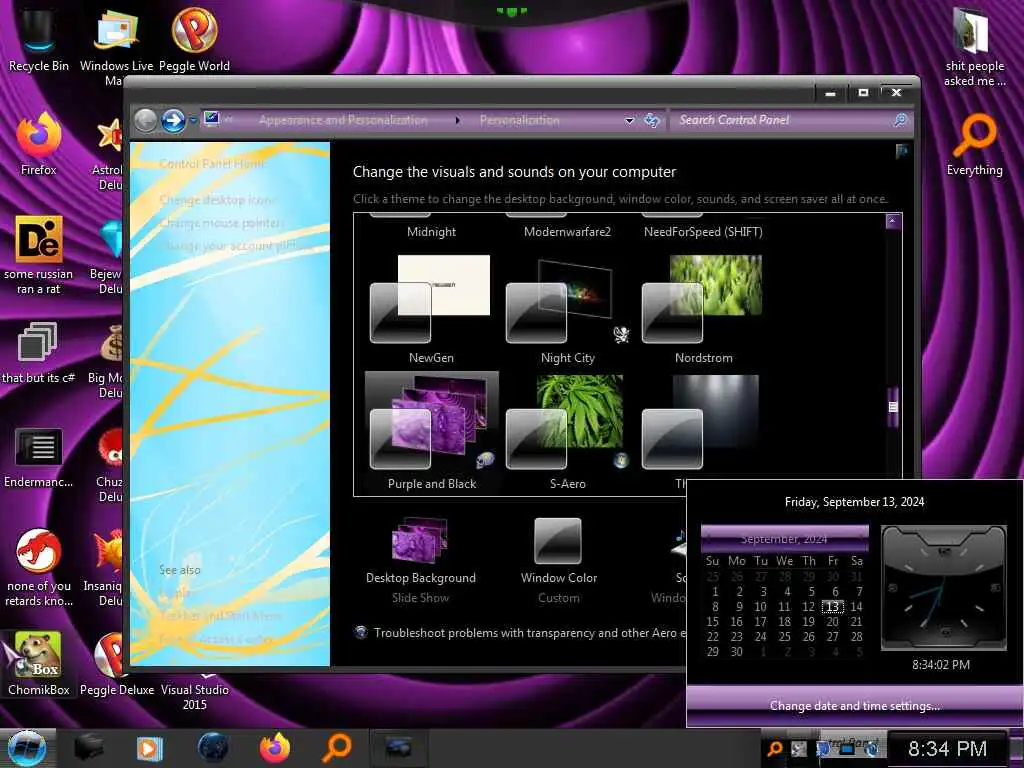This screenshot has height=768, width=1024.
Task: Apply the Night City theme
Action: [567, 308]
